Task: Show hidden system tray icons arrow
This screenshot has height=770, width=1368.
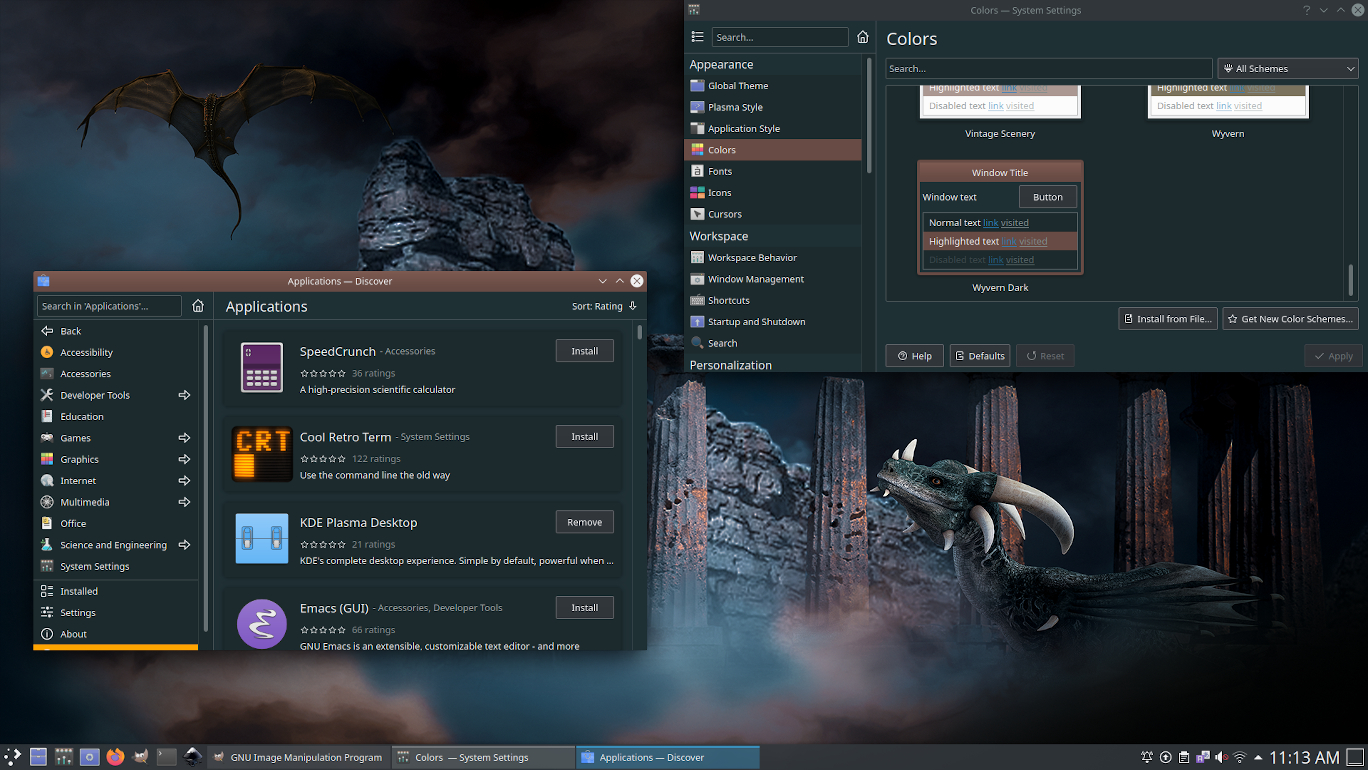Action: click(1258, 757)
